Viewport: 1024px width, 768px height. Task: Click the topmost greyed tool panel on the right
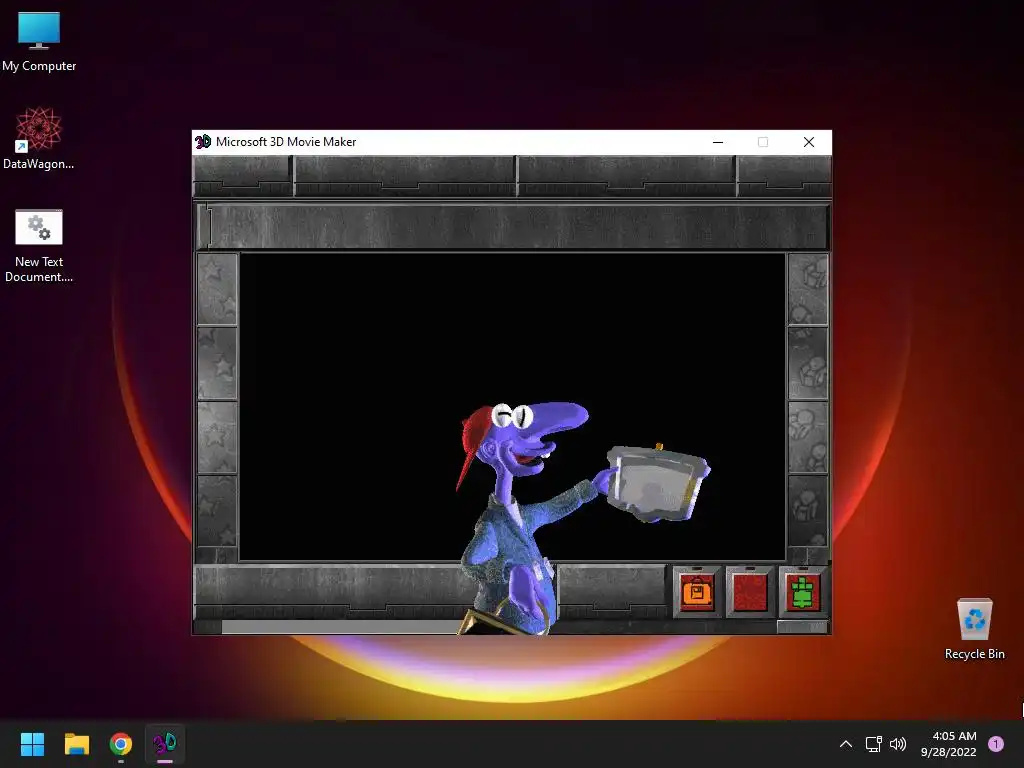tap(808, 289)
